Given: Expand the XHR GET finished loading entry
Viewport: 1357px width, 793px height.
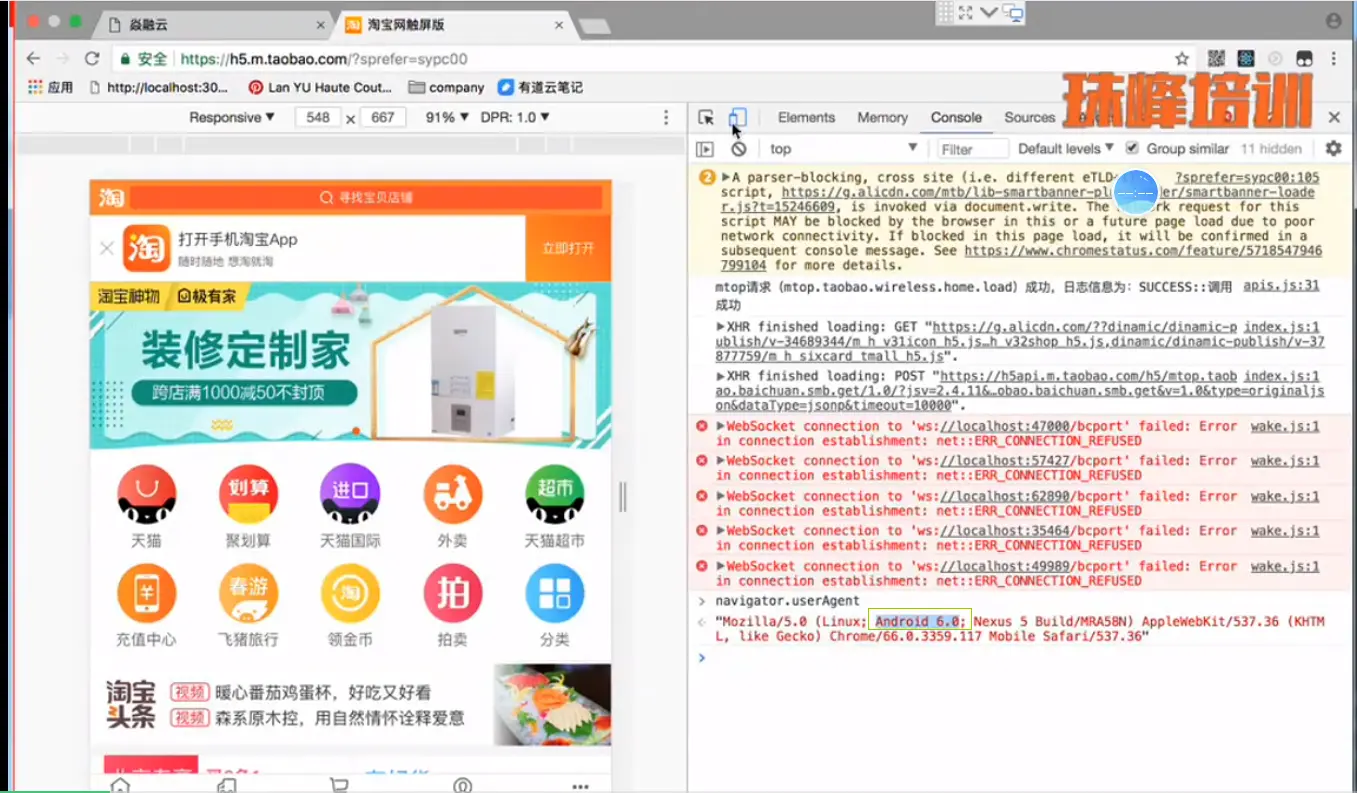Looking at the screenshot, I should pos(721,327).
